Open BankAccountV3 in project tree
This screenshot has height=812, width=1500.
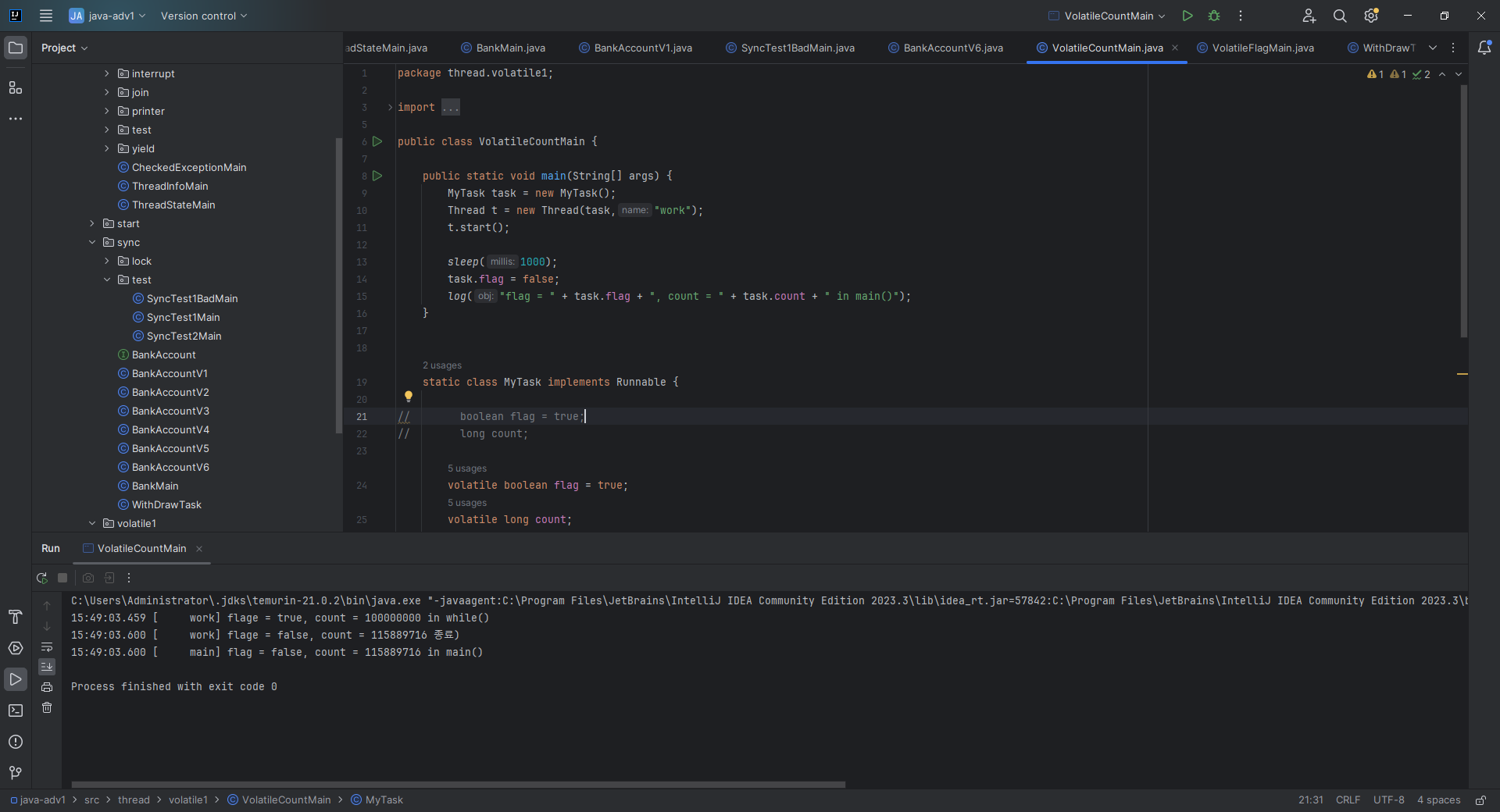(x=170, y=411)
